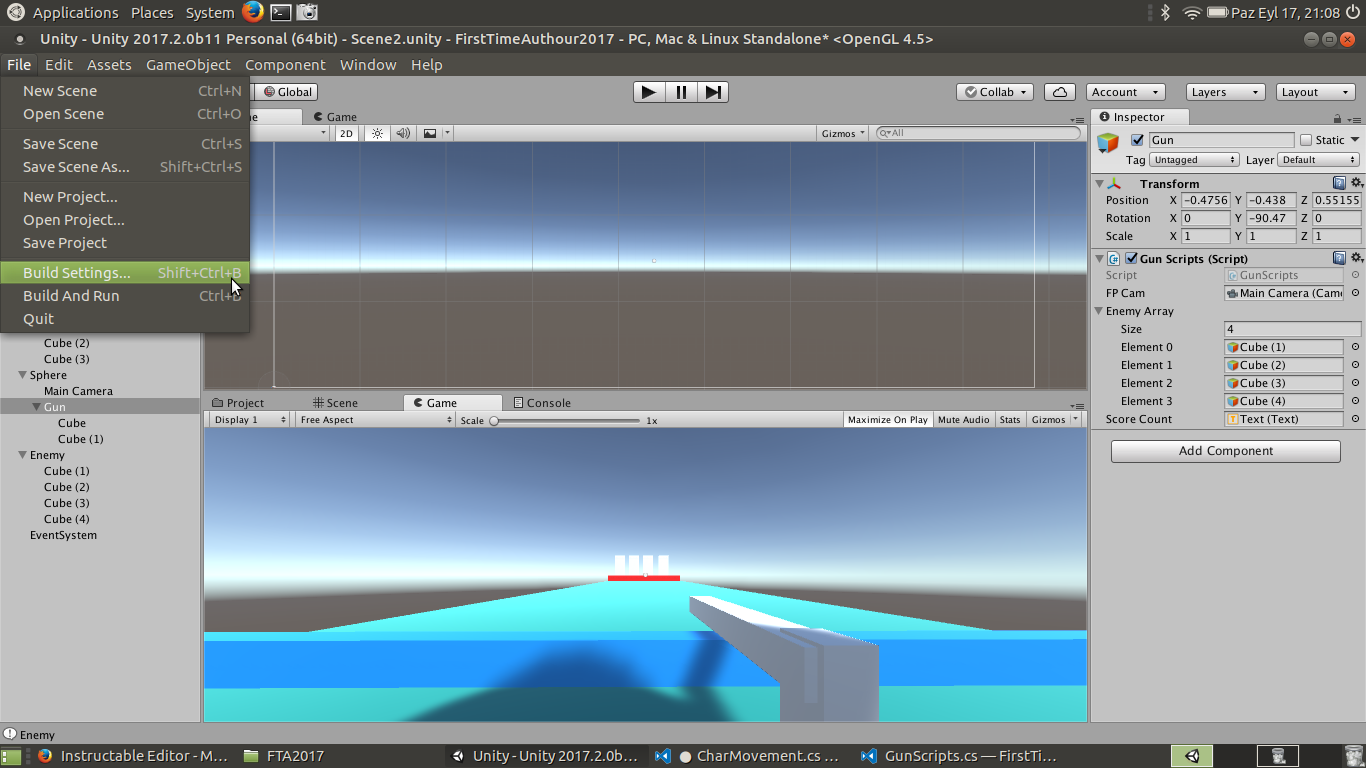Collapse the Enemy Array foldout
1366x768 pixels.
tap(1100, 311)
